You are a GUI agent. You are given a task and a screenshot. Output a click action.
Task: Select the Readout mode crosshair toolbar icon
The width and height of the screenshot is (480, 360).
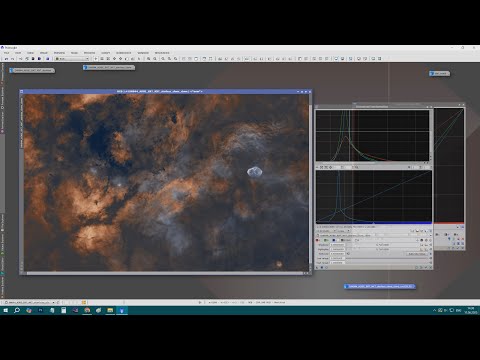click(96, 59)
